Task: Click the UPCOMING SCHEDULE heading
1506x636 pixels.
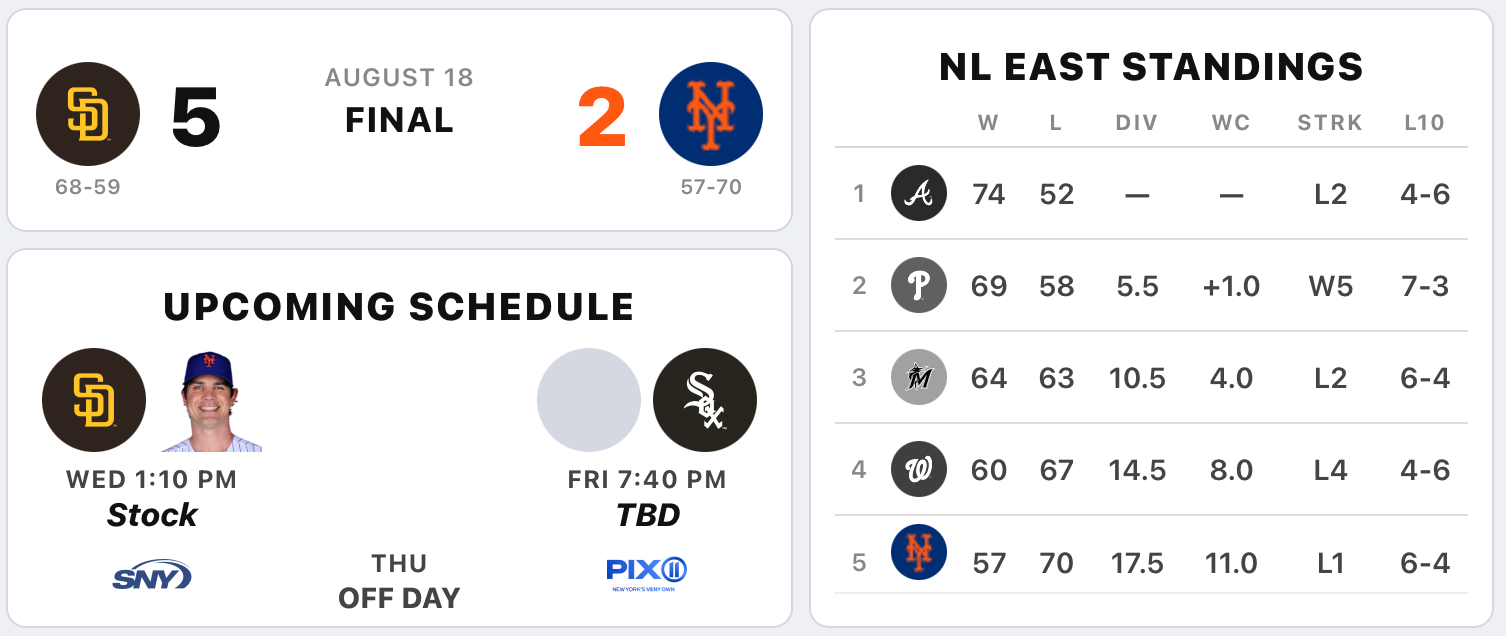Action: (399, 307)
